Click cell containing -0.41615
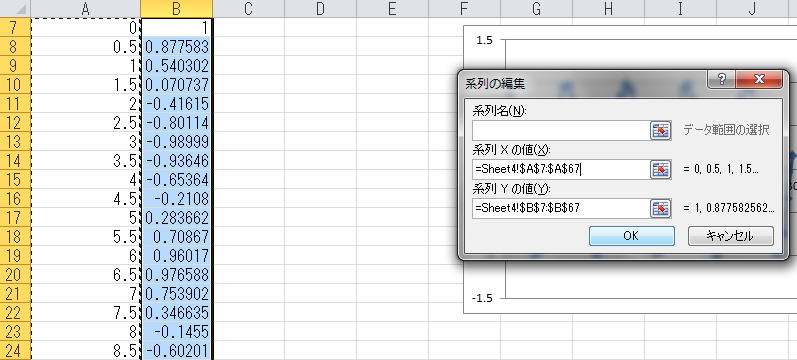Viewport: 797px width, 360px height. (176, 104)
